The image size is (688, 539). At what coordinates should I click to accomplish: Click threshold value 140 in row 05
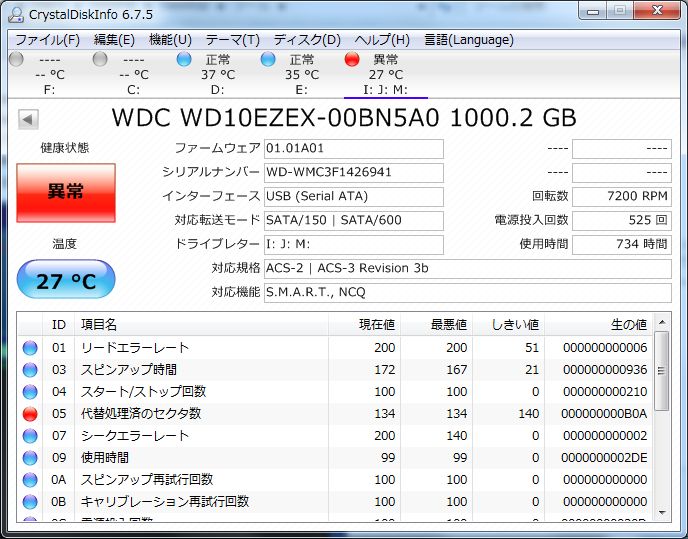(x=528, y=414)
